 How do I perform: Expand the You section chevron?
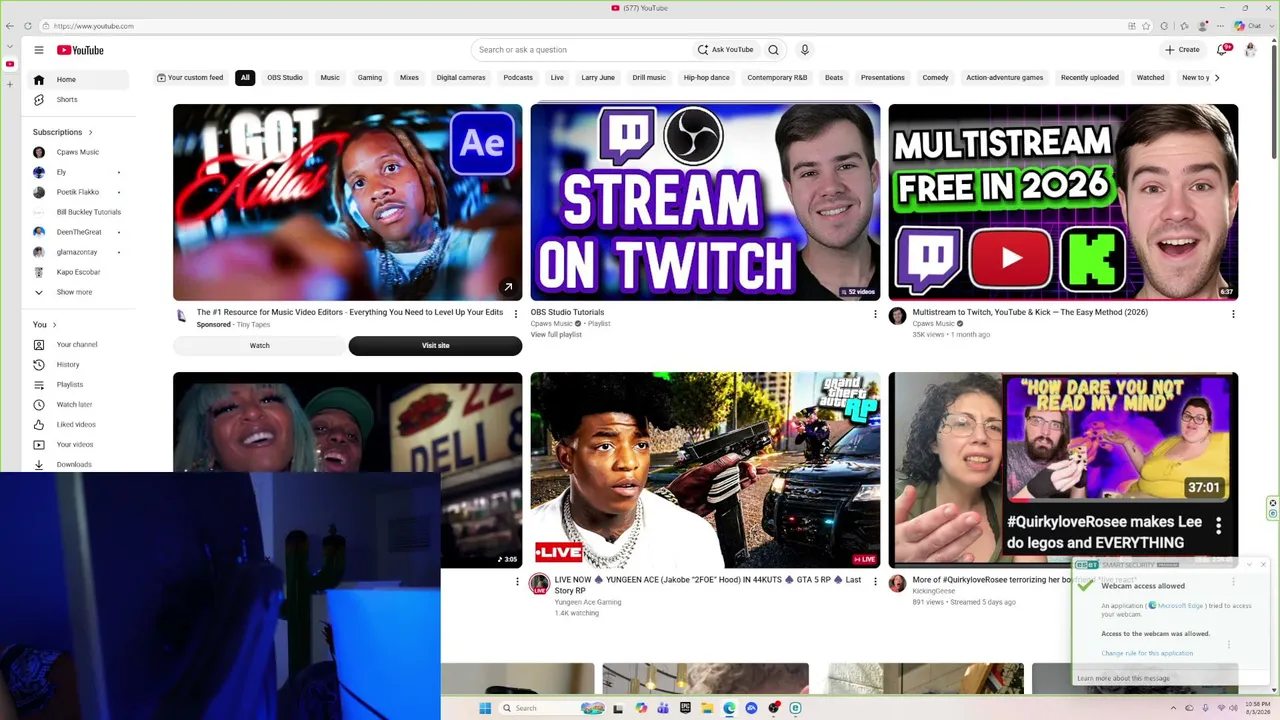[54, 324]
